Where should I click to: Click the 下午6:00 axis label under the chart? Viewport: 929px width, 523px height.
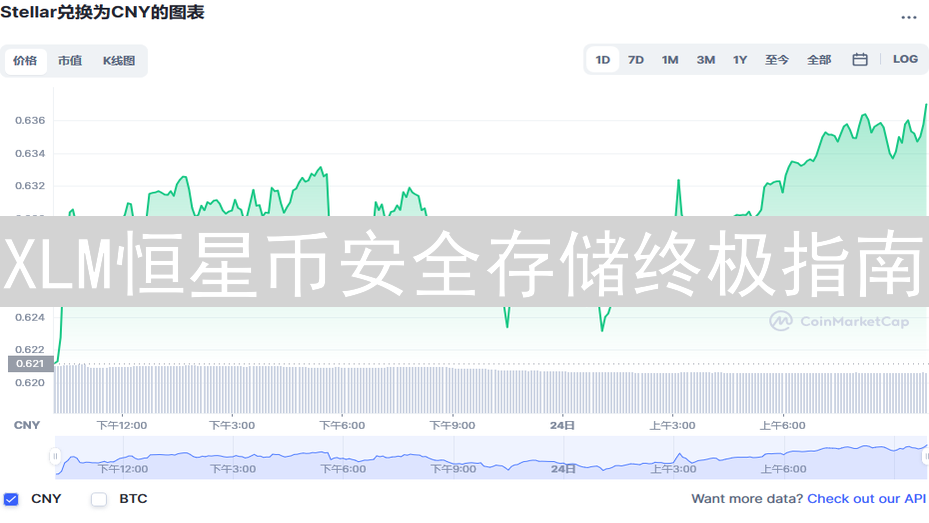coord(342,425)
